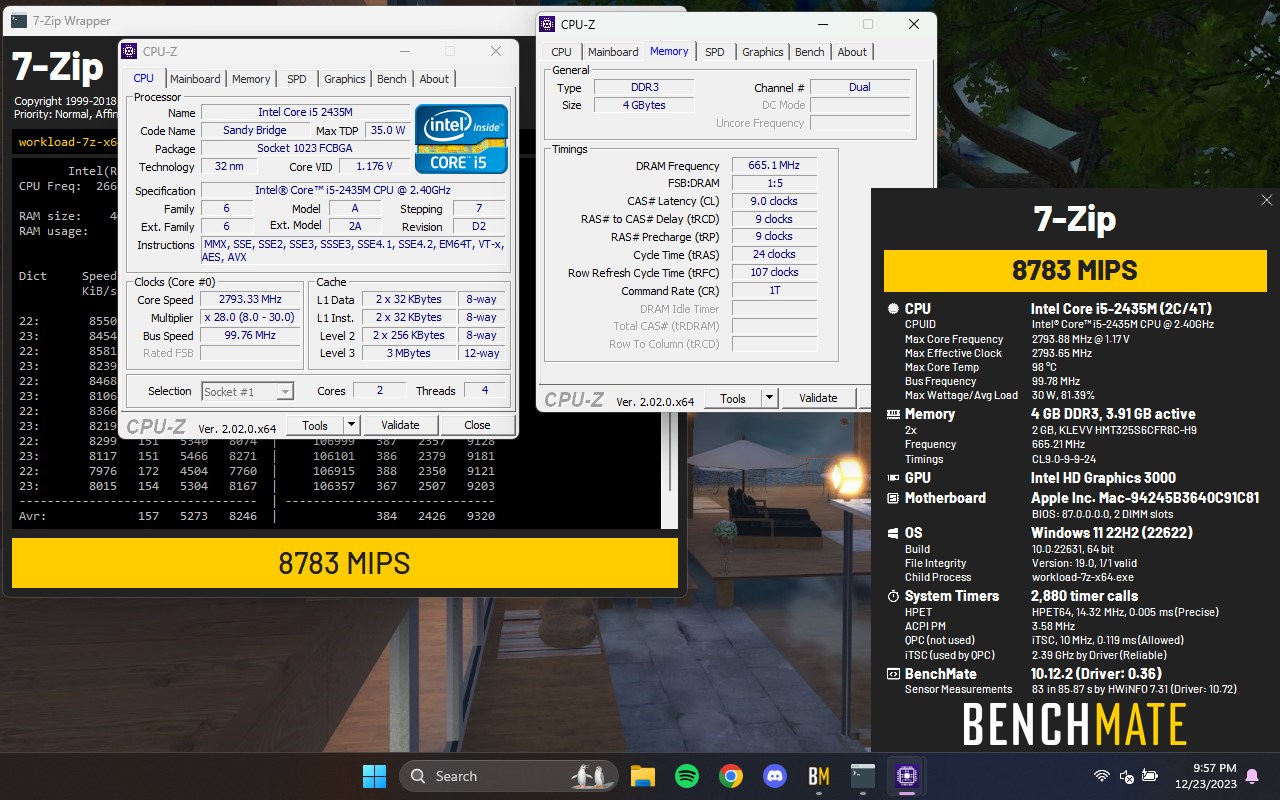Click the FSB:DRAM 1:5 value
Screen dimensions: 1280x800
(x=774, y=183)
